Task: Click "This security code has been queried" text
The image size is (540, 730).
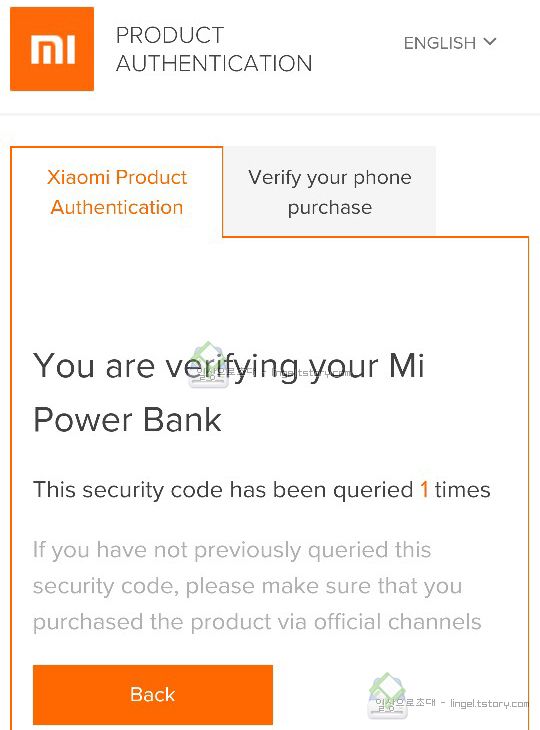Action: 223,490
